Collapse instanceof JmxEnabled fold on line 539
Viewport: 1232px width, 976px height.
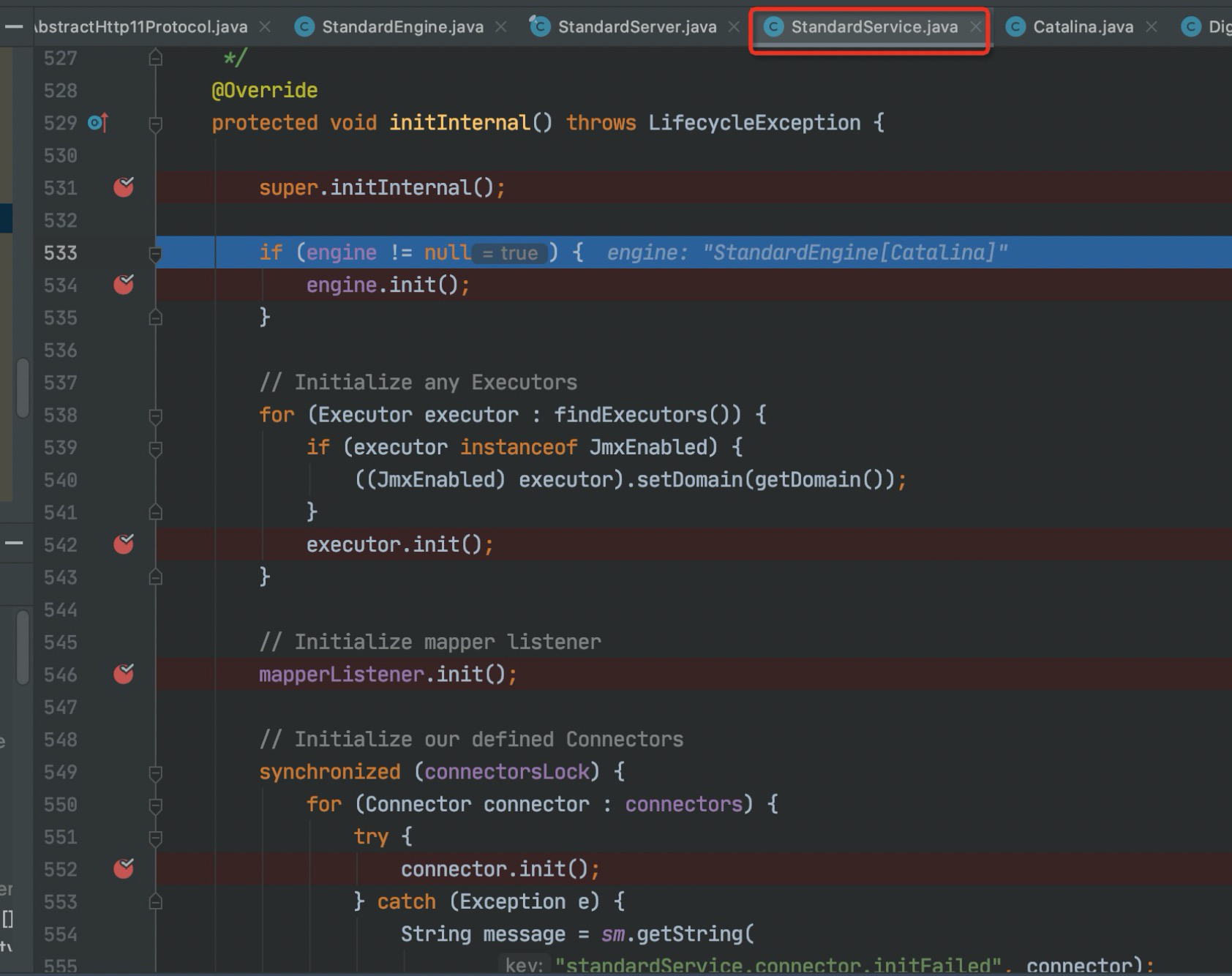(155, 448)
